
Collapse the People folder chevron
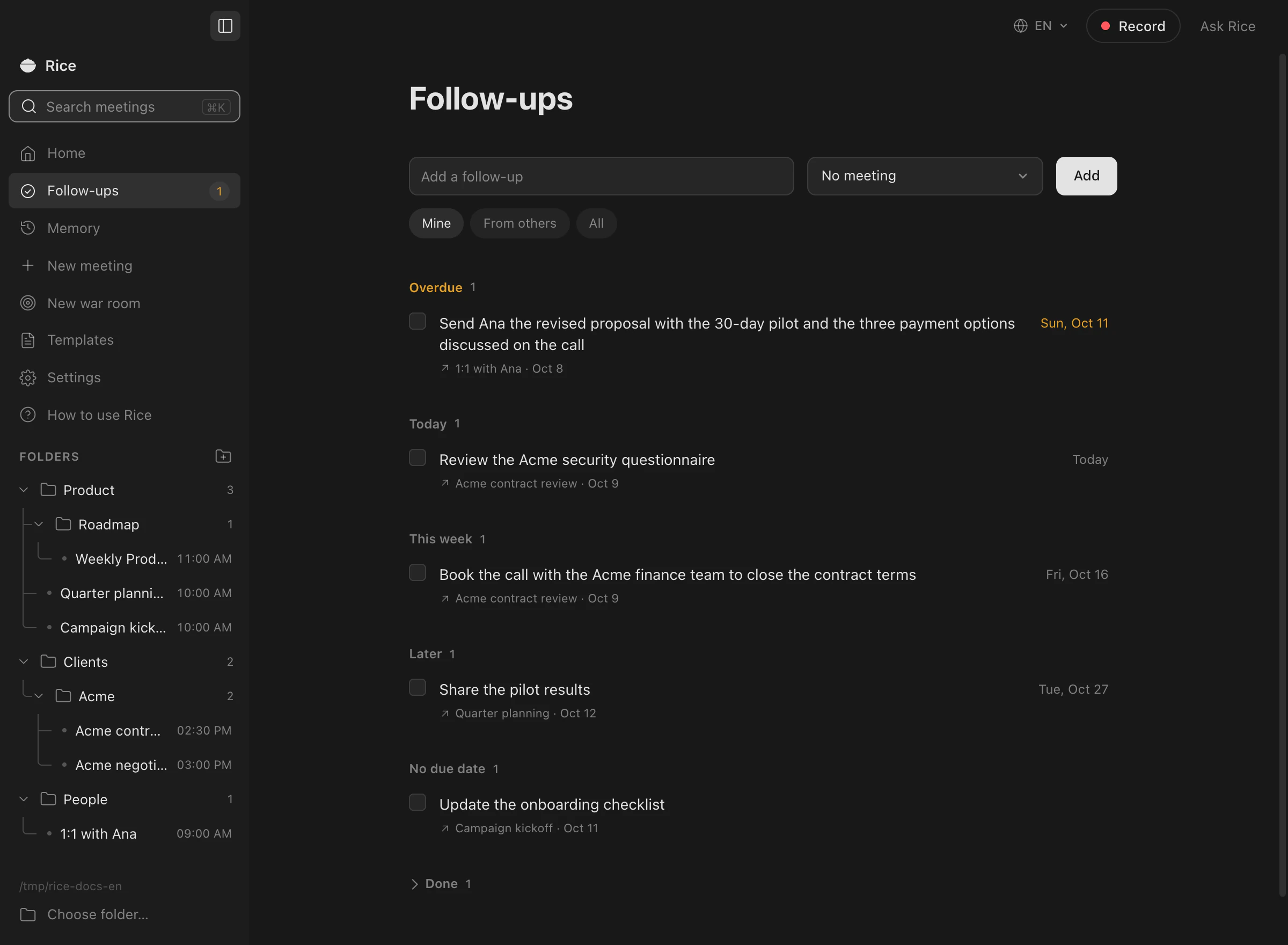[x=24, y=798]
